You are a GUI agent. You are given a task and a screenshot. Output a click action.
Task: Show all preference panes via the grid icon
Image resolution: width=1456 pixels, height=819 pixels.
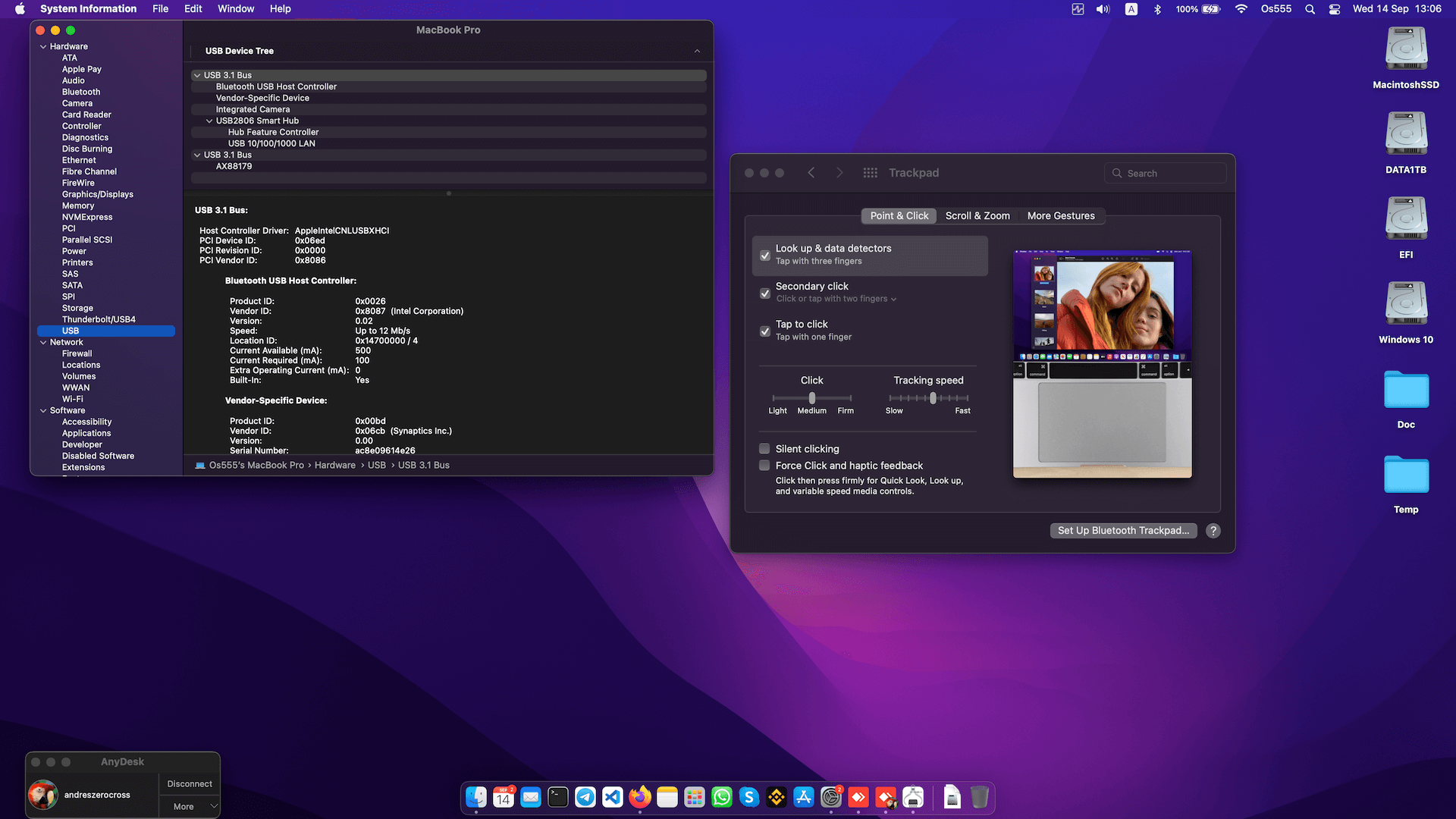(x=870, y=172)
